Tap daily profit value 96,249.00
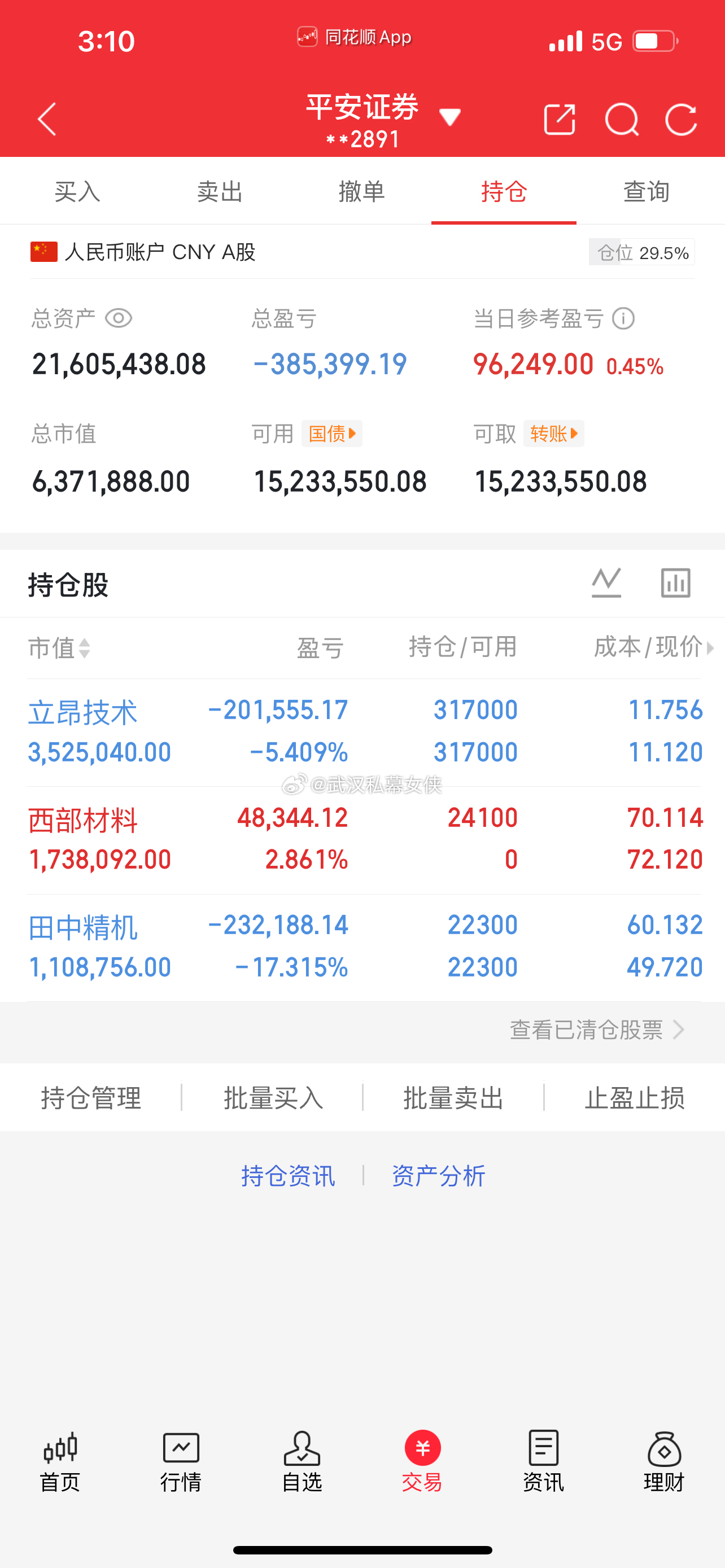The image size is (725, 1568). pos(533,364)
